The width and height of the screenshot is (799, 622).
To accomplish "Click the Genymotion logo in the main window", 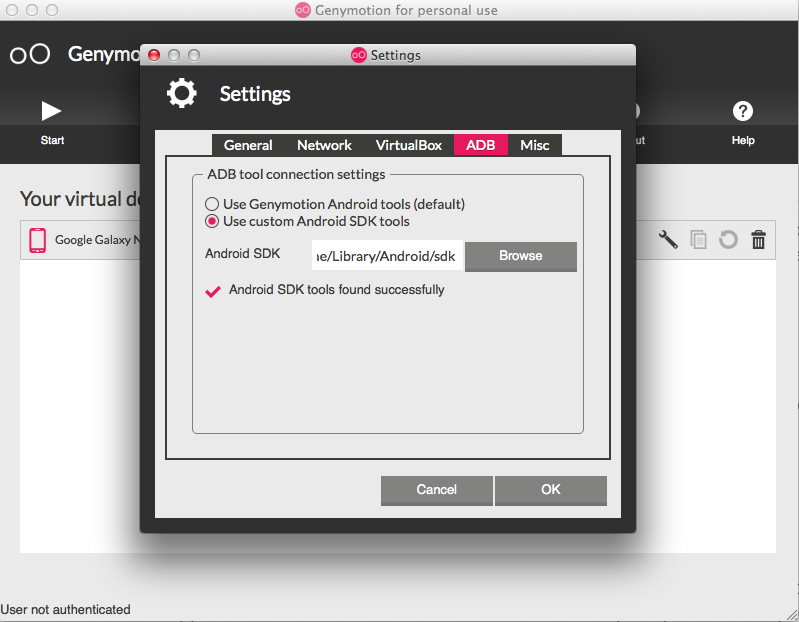I will pos(30,54).
